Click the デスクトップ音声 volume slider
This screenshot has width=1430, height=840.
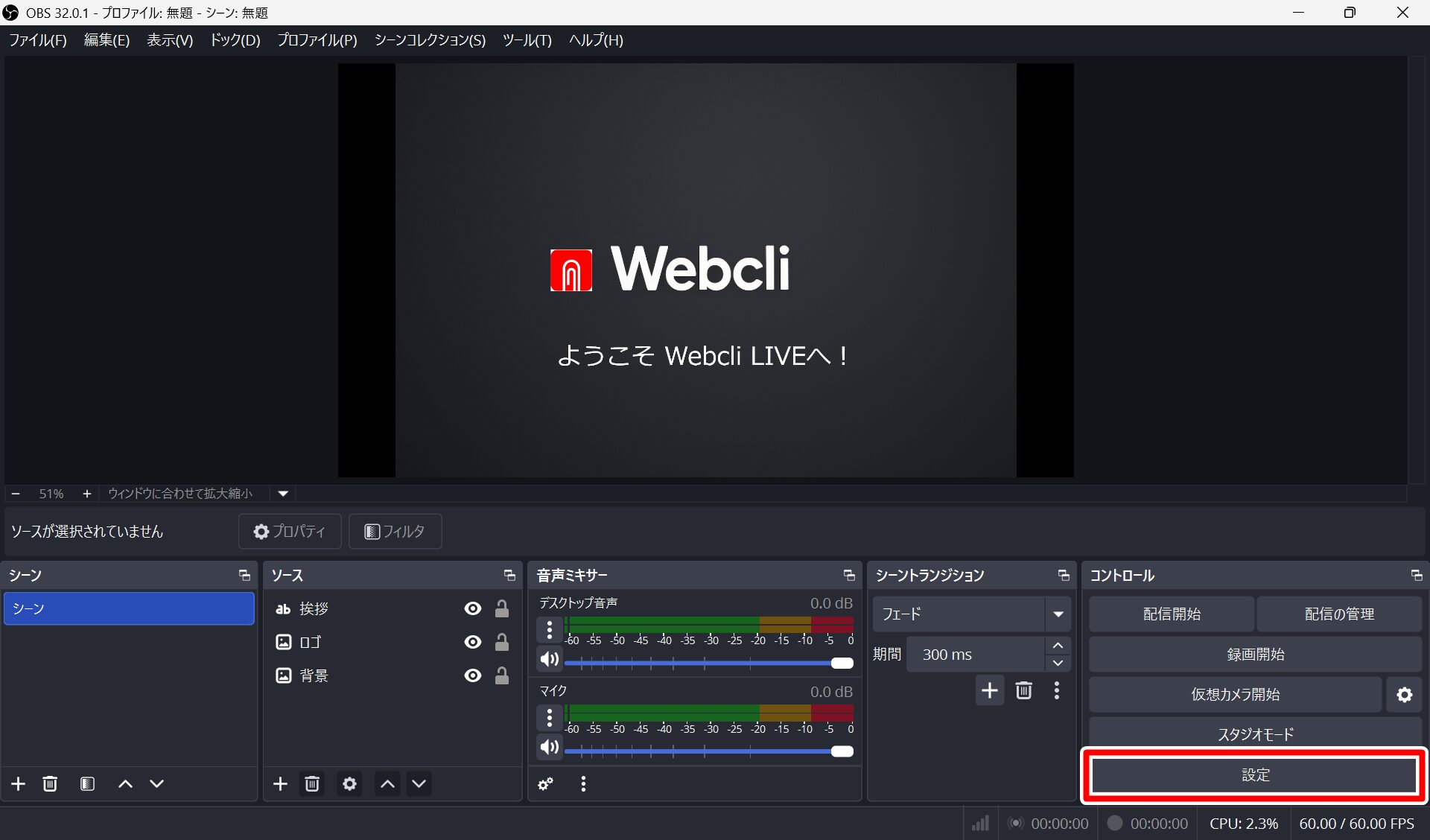click(708, 663)
